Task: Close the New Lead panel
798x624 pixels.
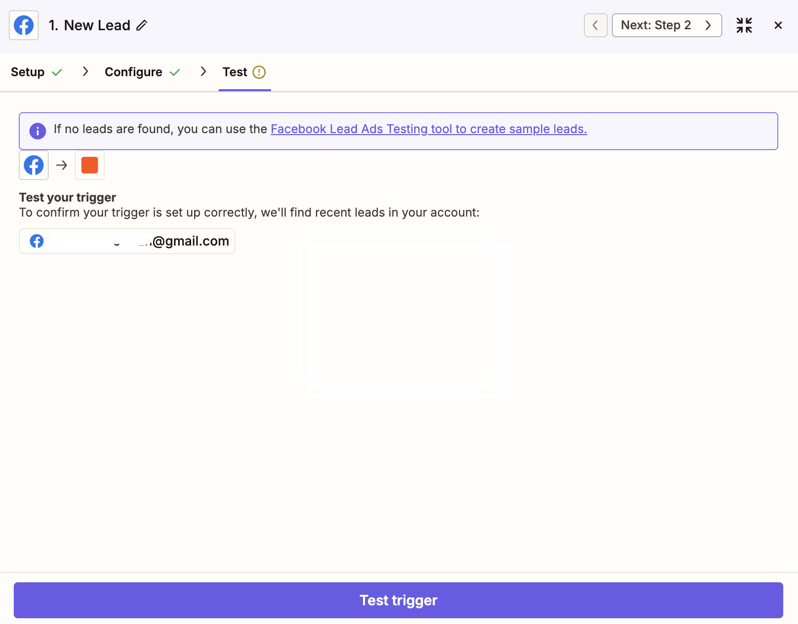Action: point(778,25)
